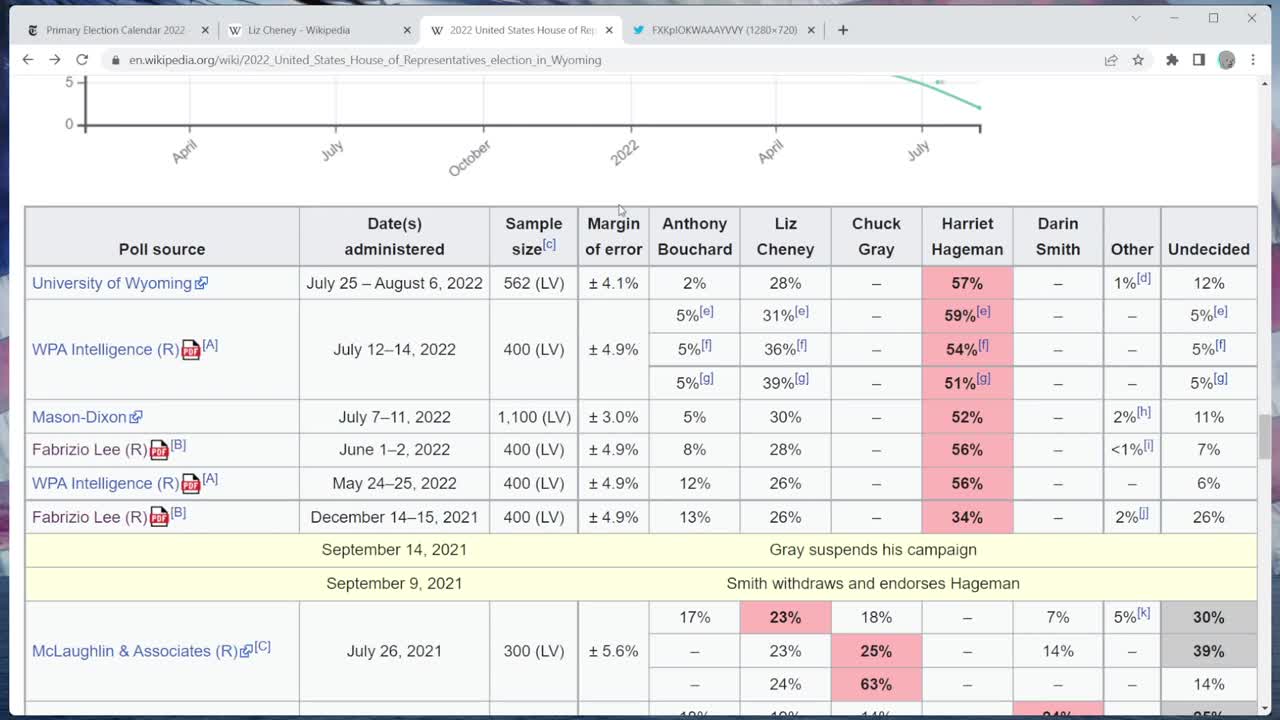
Task: Click footnote [C] beside McLaughlin
Action: pyautogui.click(x=262, y=646)
